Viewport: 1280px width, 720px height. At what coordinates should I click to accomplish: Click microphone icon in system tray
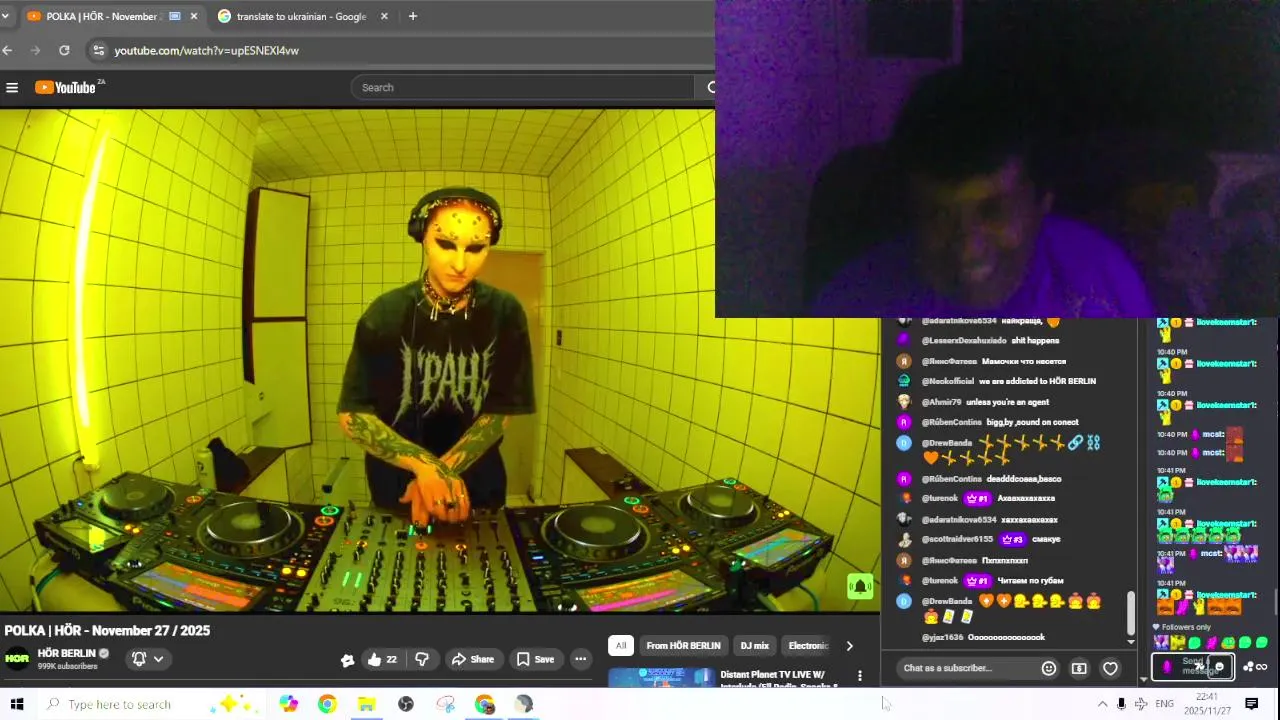pyautogui.click(x=1121, y=704)
